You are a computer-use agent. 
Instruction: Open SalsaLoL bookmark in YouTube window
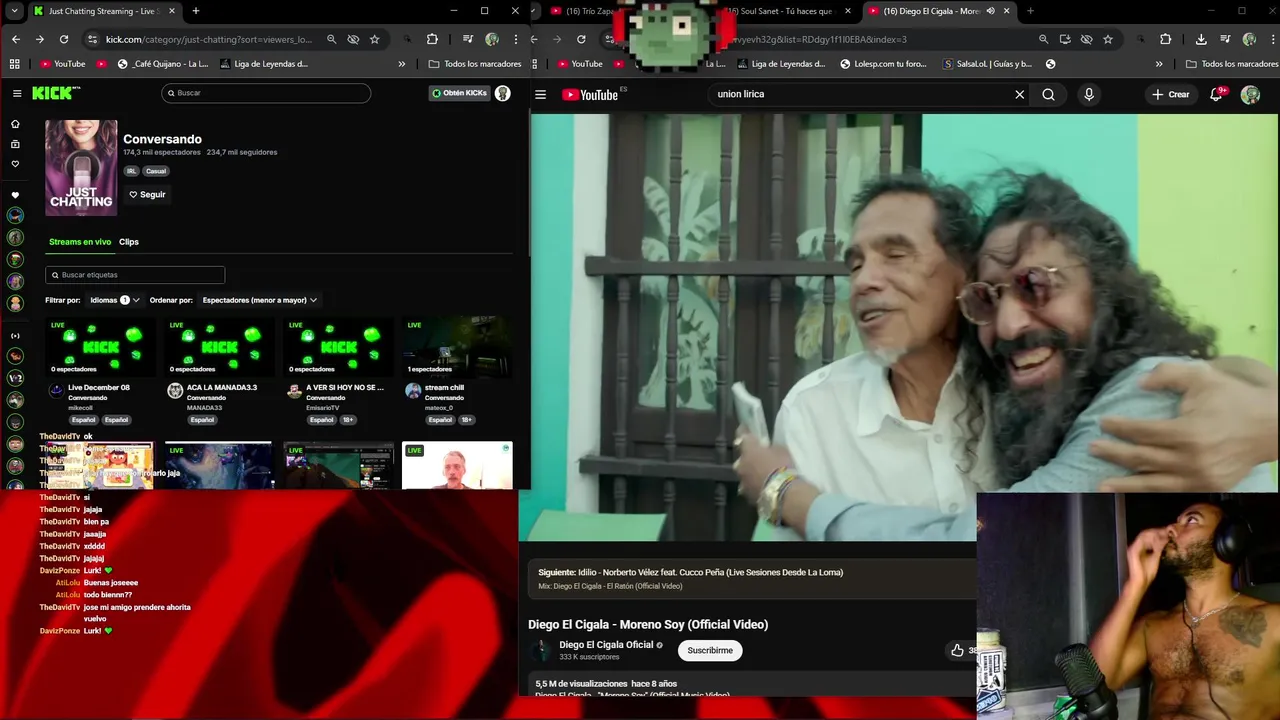(987, 64)
